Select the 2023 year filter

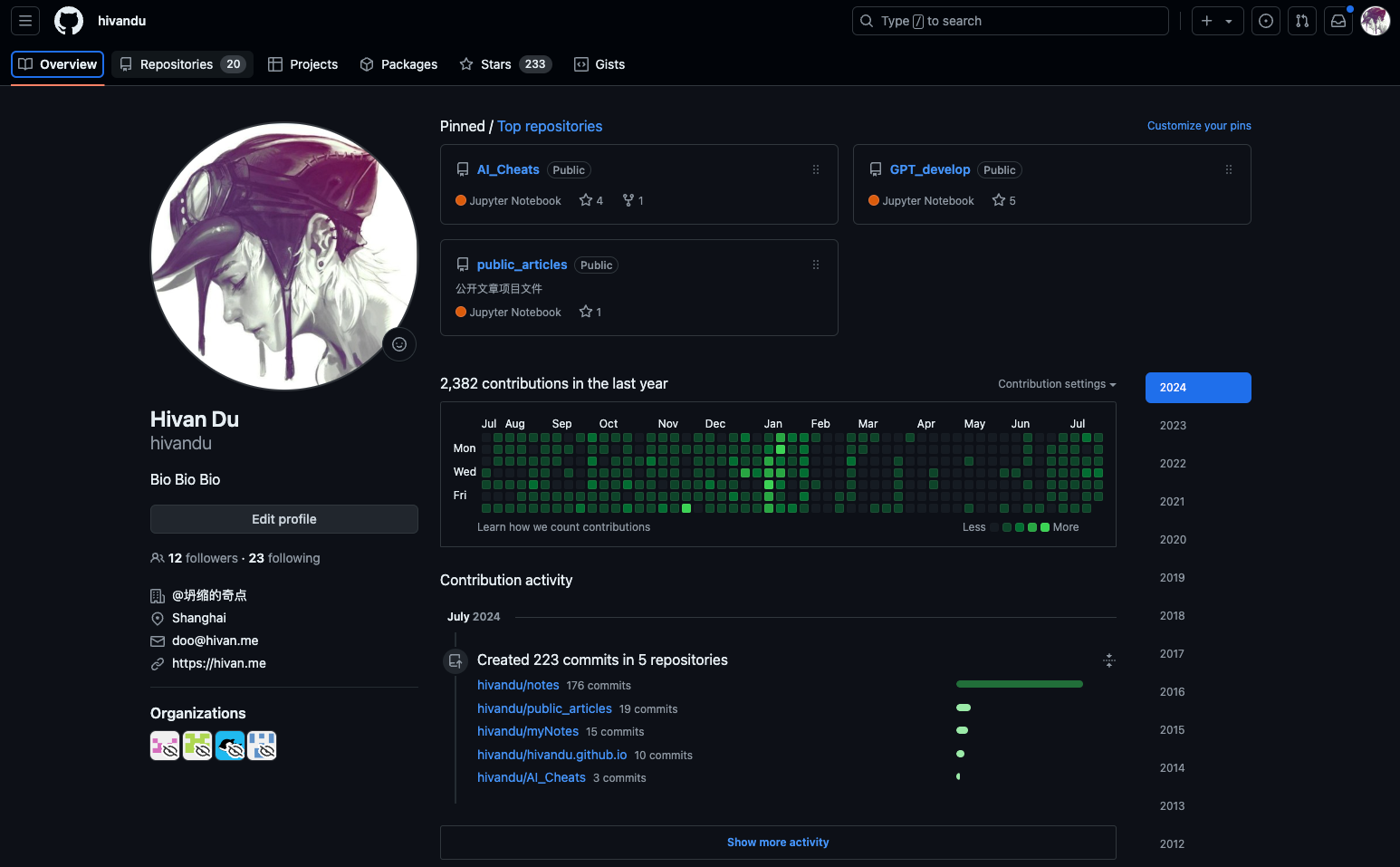click(x=1198, y=426)
